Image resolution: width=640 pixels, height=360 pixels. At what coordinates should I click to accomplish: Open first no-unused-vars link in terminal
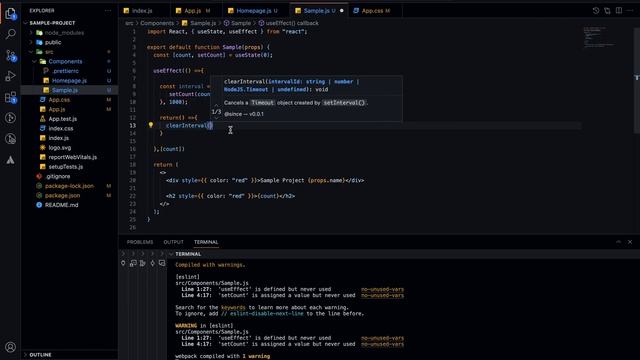click(x=382, y=289)
